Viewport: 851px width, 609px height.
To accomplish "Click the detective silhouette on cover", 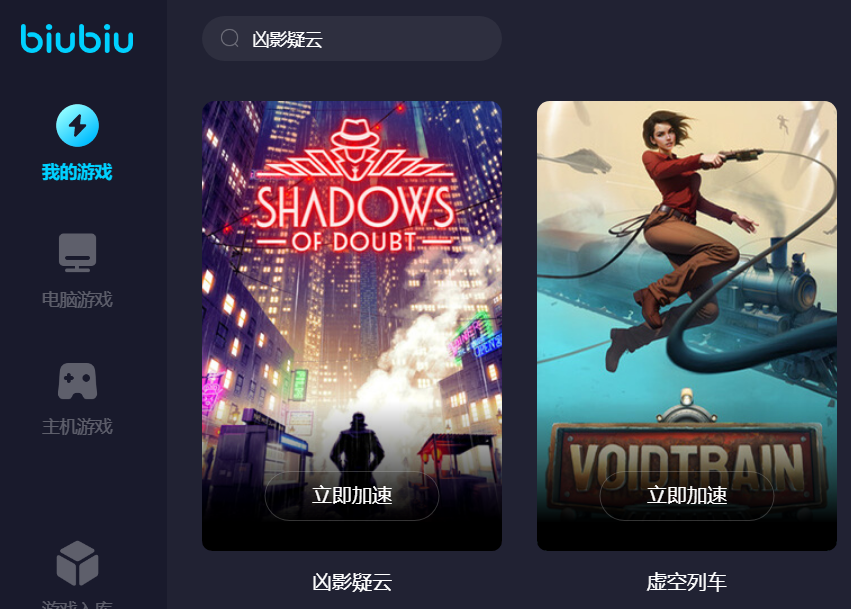I will pyautogui.click(x=357, y=445).
